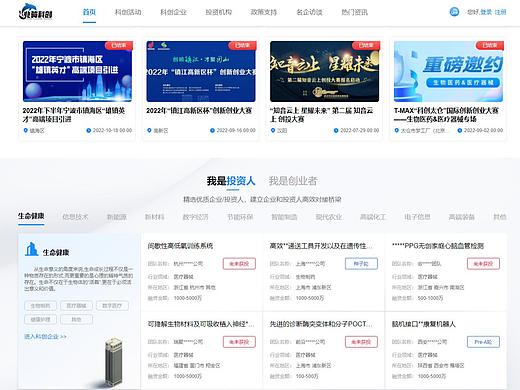Click the 健康护理 tag button
The height and width of the screenshot is (390, 520).
40,319
